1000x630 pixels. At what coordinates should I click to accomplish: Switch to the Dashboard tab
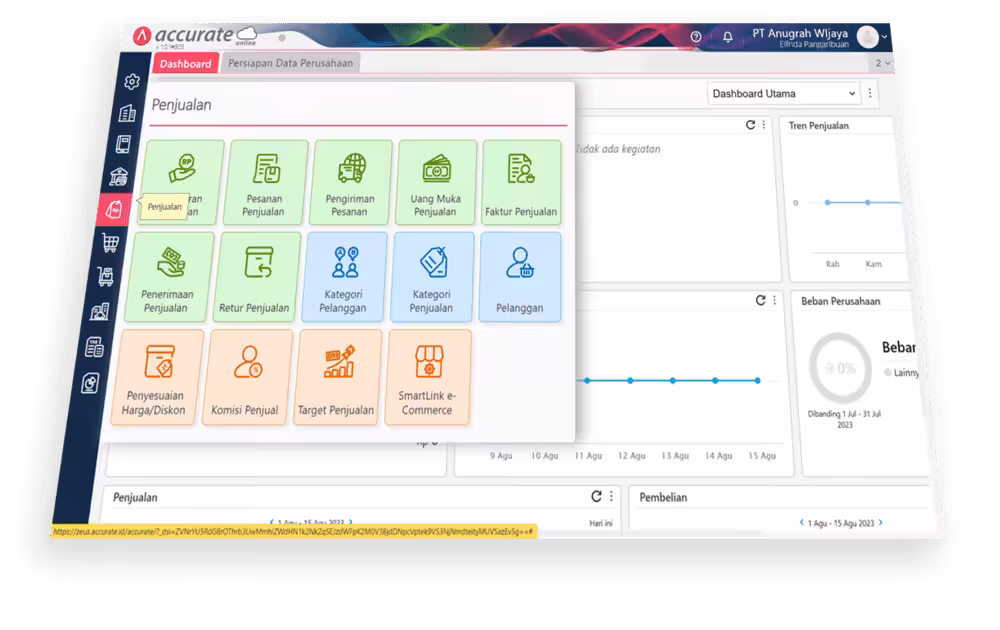click(185, 64)
